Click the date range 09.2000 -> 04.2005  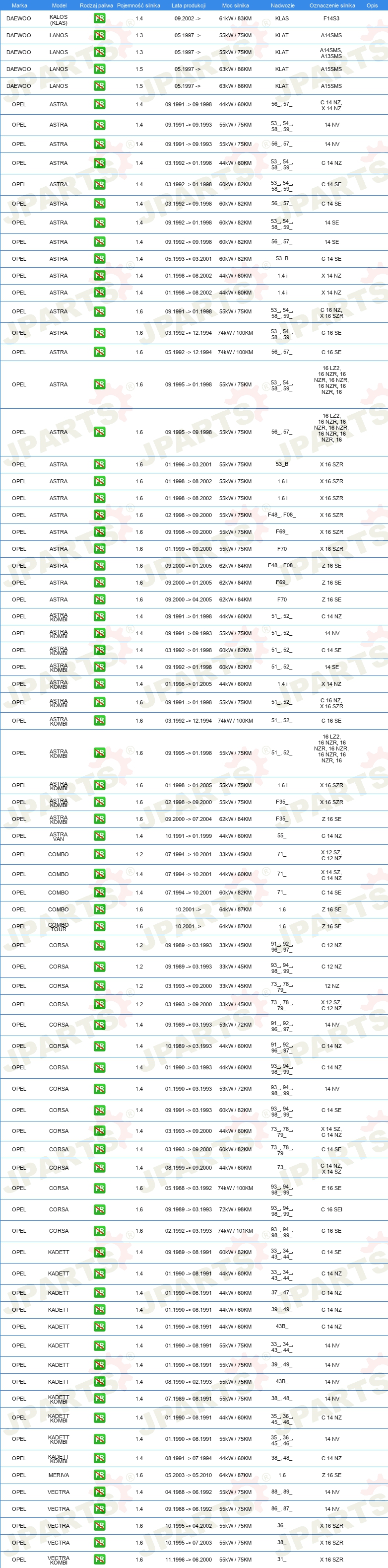(x=189, y=599)
